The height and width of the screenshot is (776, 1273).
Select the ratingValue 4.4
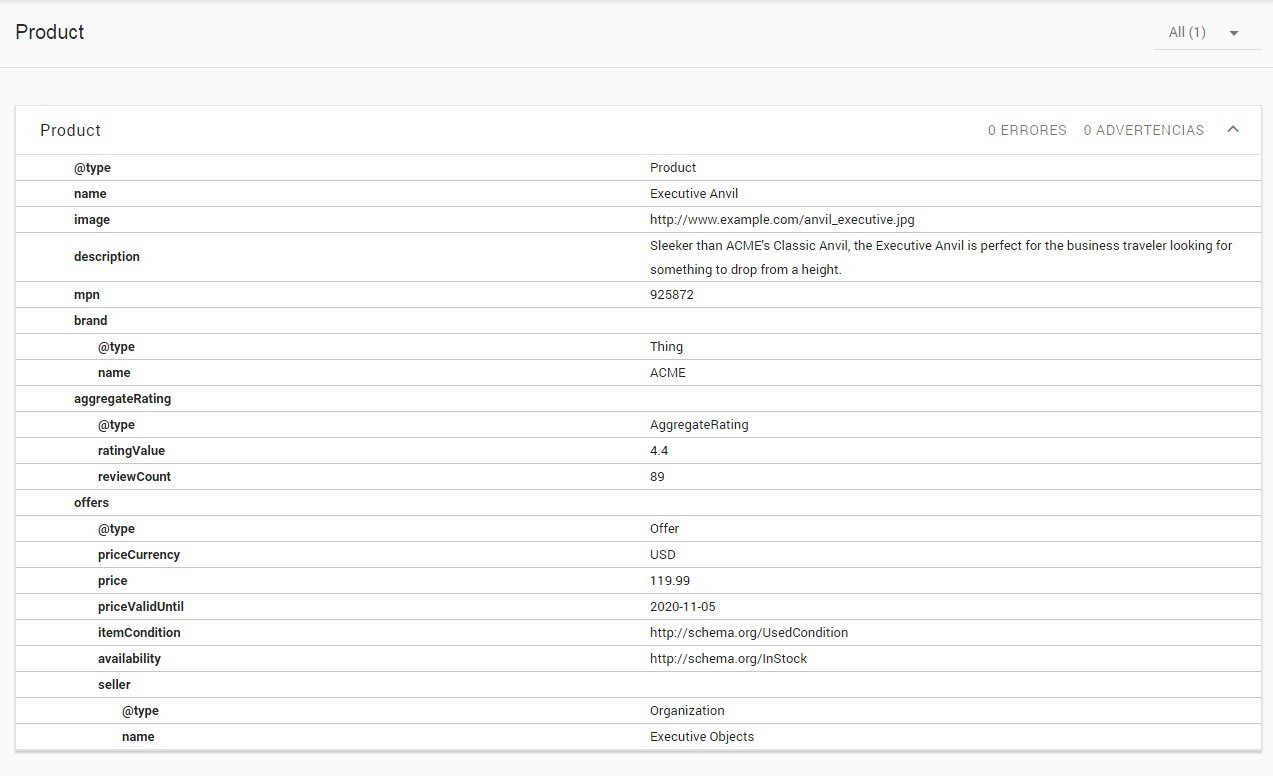[x=659, y=451]
